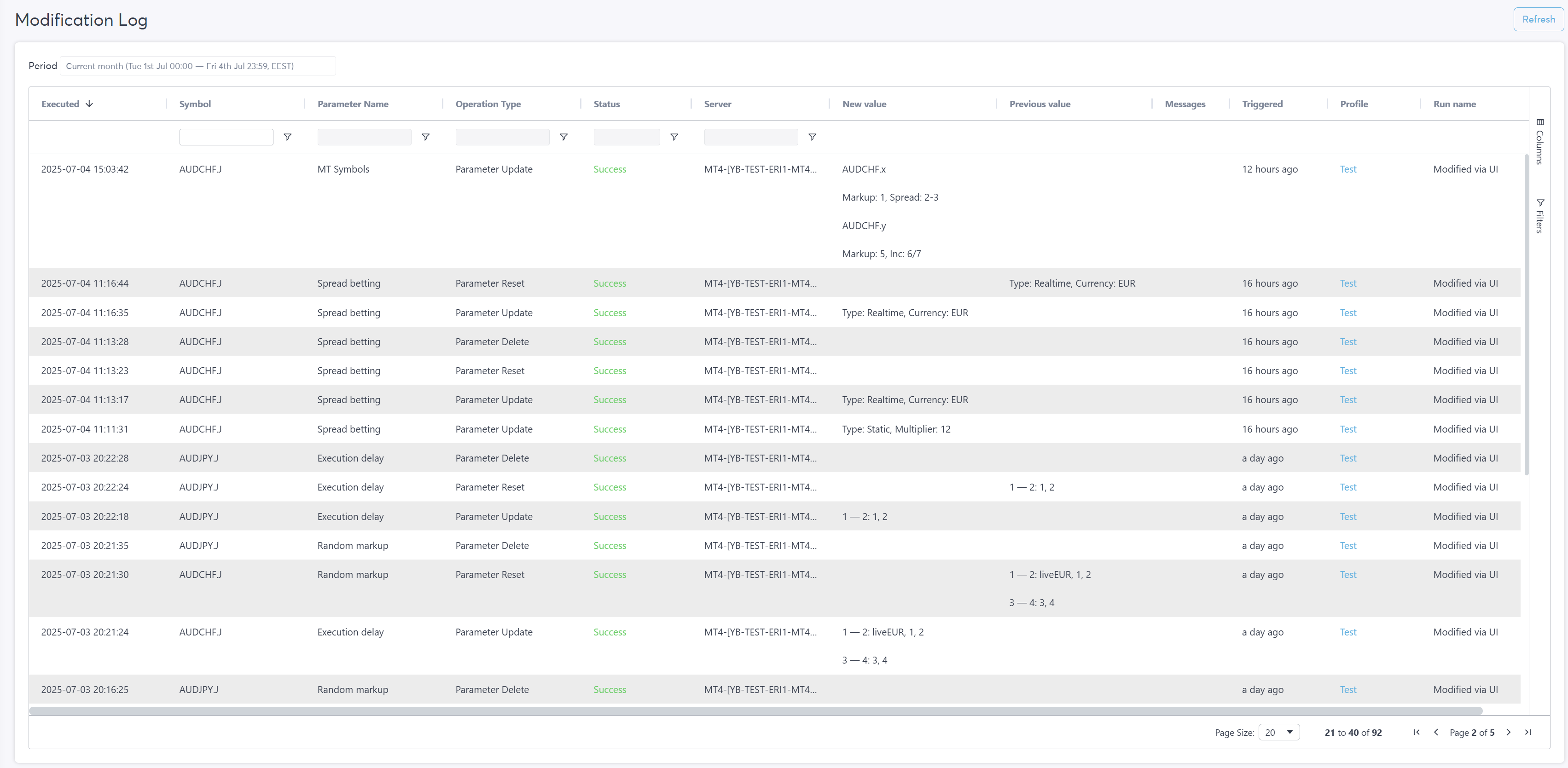The image size is (1568, 768).
Task: Click the horizontal table scrollbar
Action: pos(755,711)
